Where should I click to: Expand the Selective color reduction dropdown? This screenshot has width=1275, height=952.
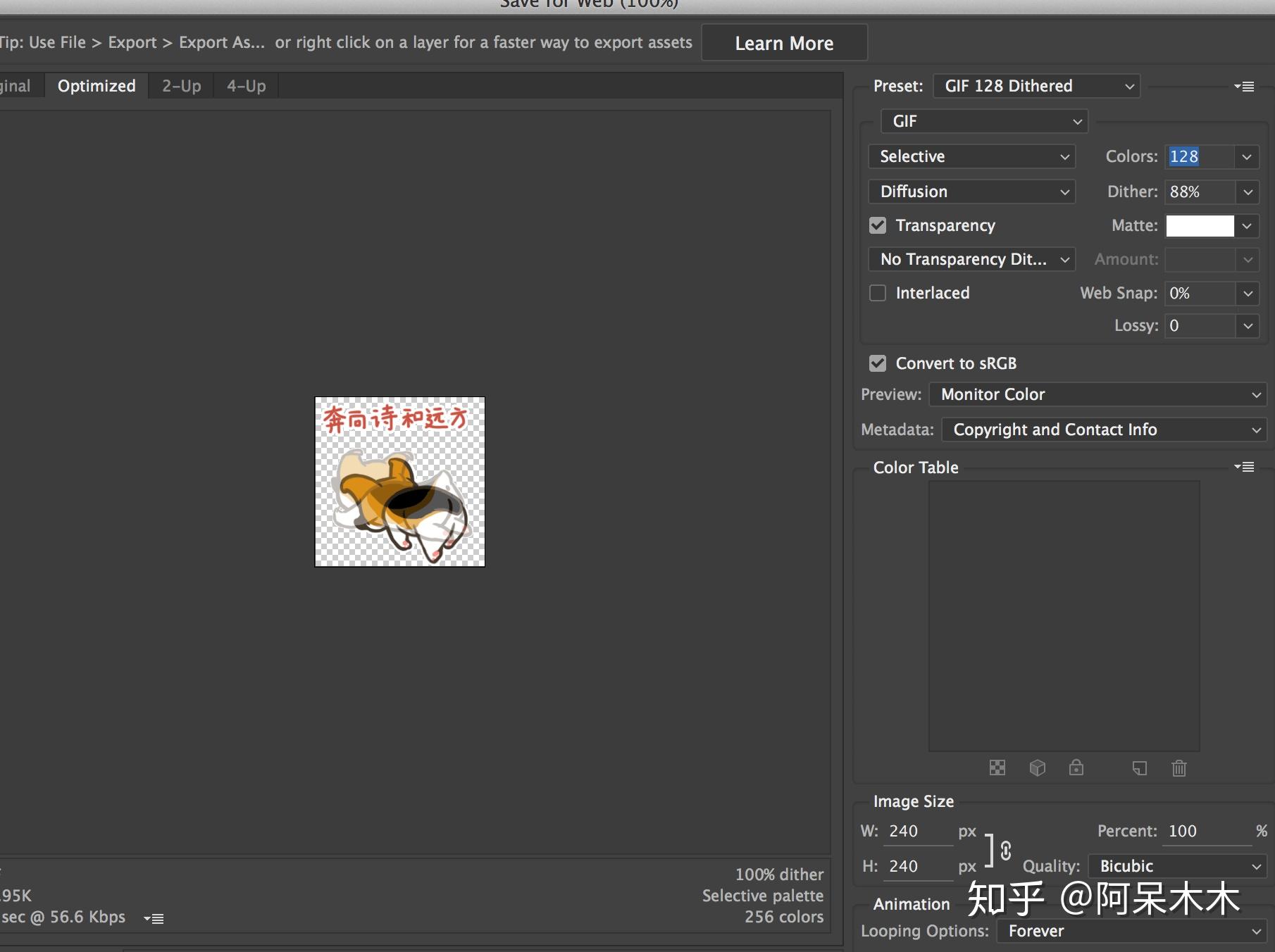[x=971, y=156]
